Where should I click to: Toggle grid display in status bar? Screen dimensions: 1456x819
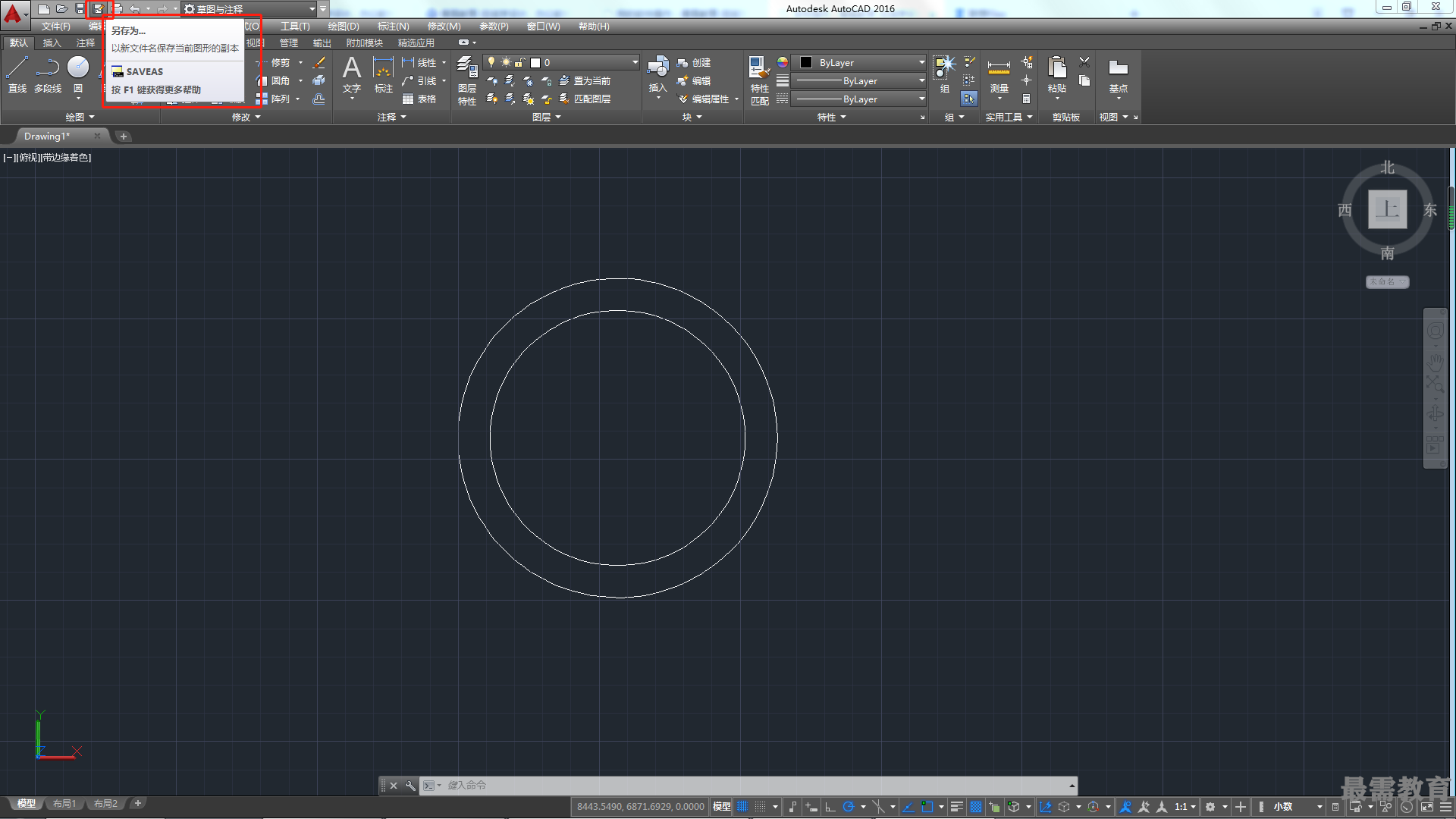click(742, 807)
